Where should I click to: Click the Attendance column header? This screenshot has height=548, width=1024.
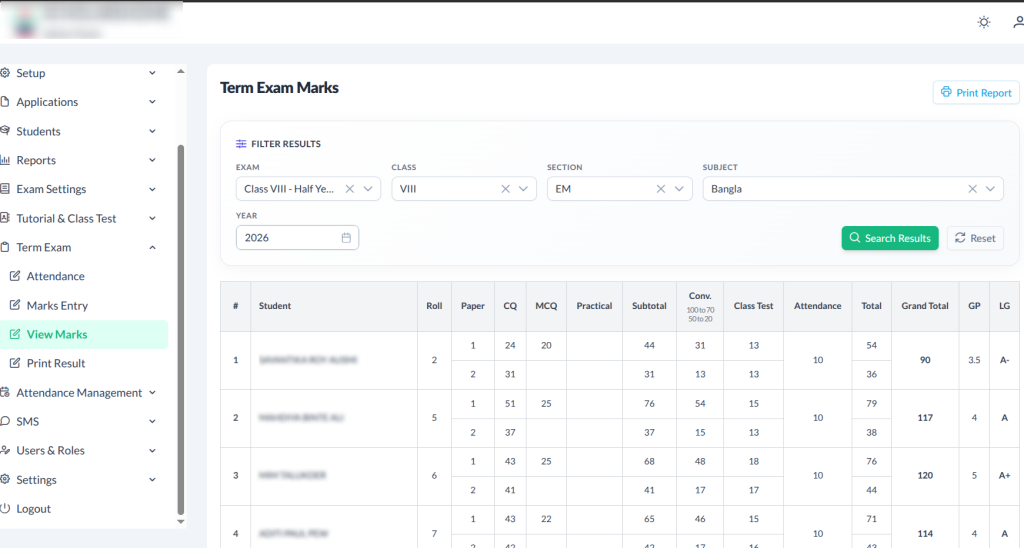point(817,306)
